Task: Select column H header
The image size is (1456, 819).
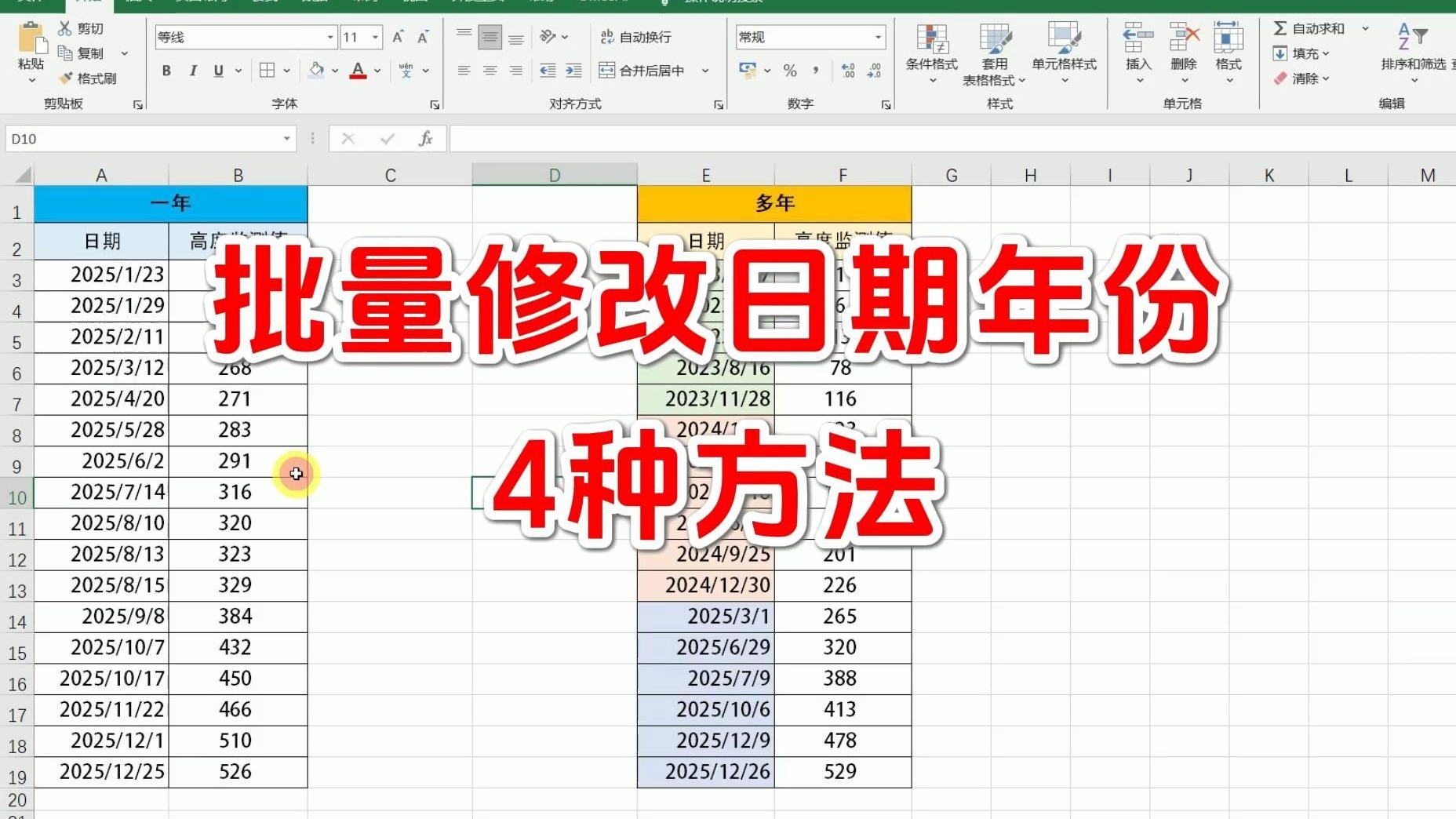Action: pos(1031,175)
